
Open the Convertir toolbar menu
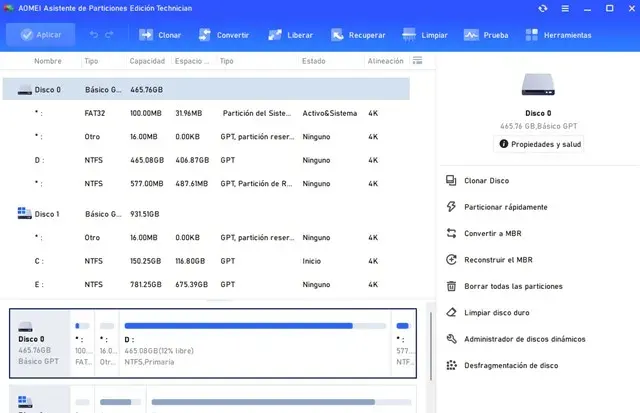(x=224, y=35)
